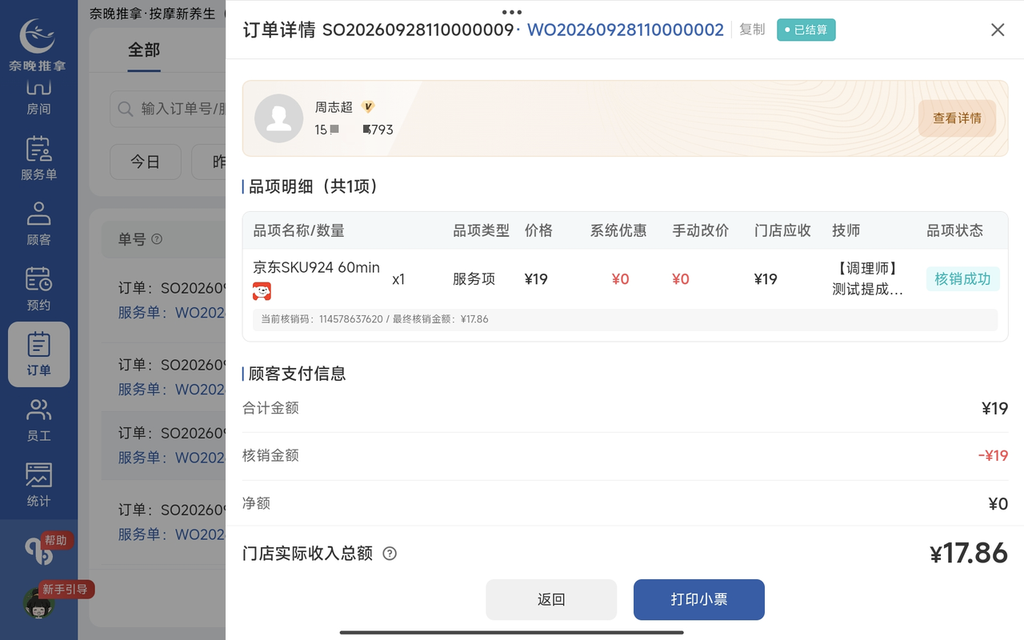Image resolution: width=1024 pixels, height=640 pixels.
Task: Copy the order number with 复制
Action: pos(752,29)
